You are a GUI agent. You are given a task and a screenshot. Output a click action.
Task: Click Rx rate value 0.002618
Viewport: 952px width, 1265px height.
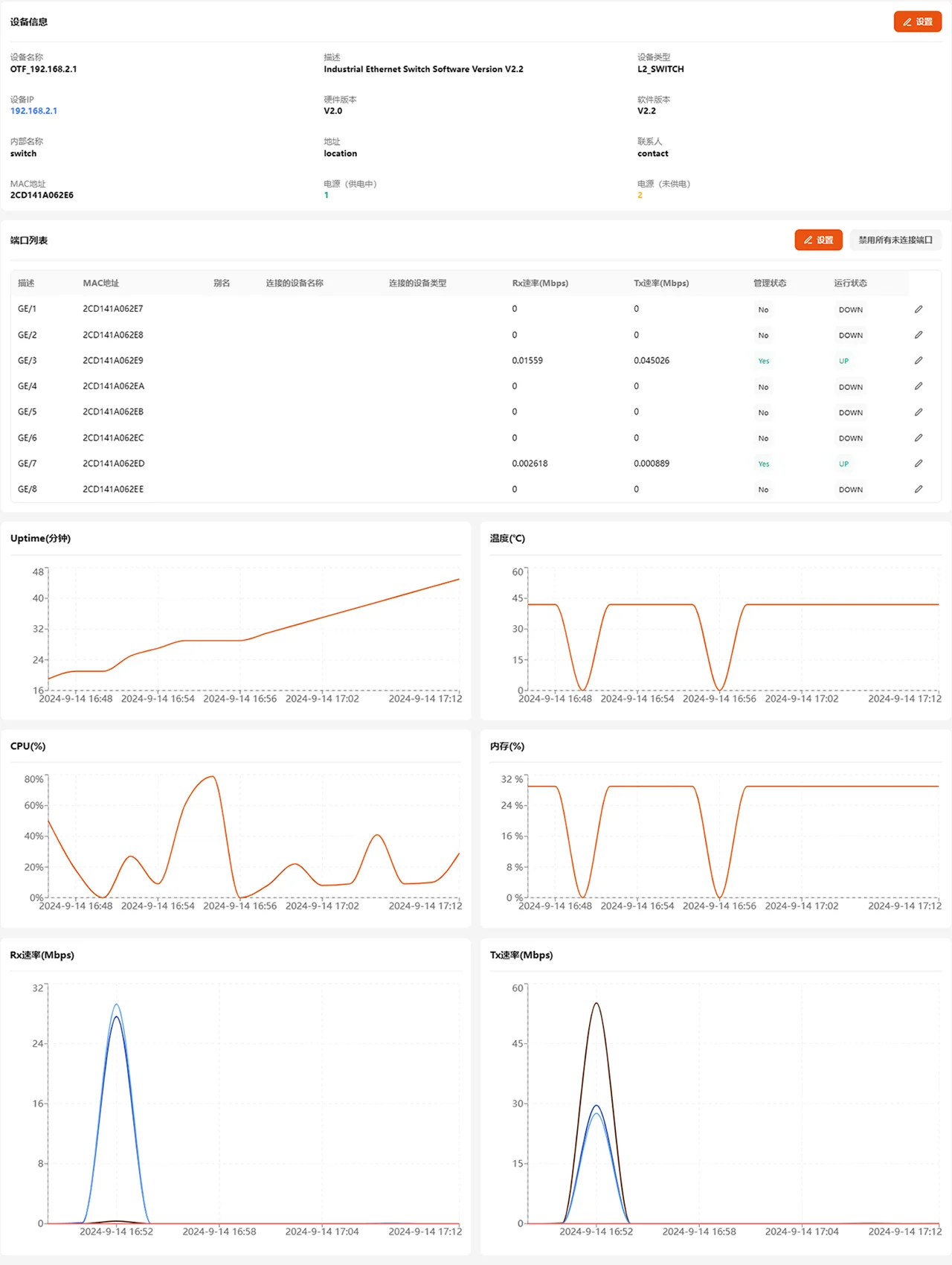click(x=530, y=463)
